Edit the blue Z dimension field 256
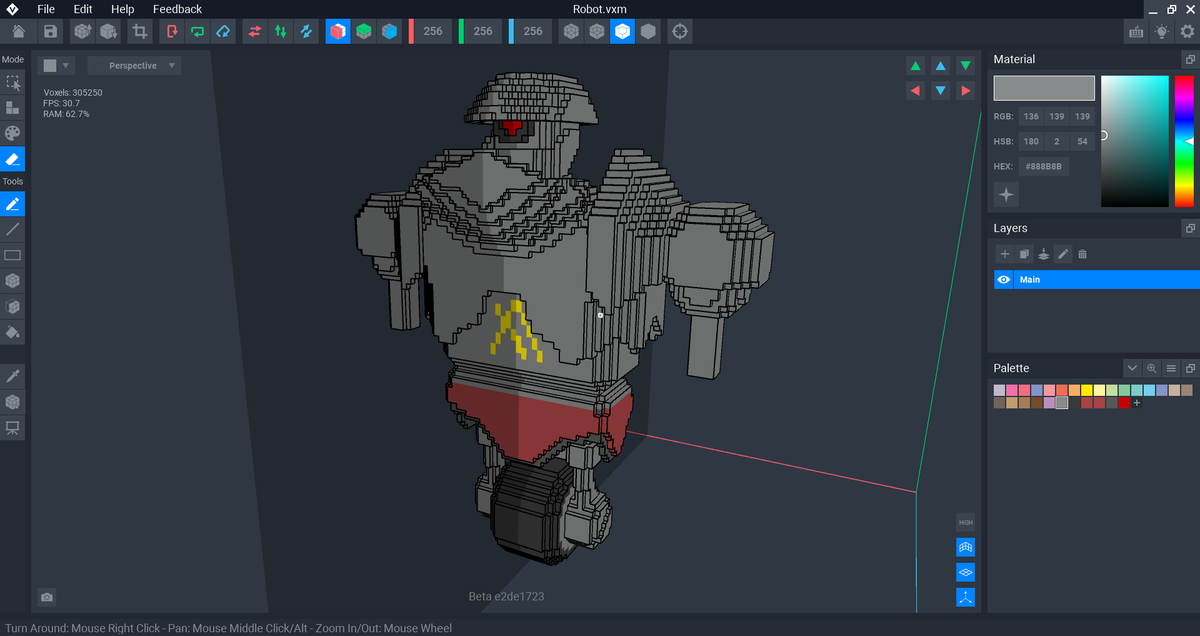The image size is (1200, 636). [533, 31]
